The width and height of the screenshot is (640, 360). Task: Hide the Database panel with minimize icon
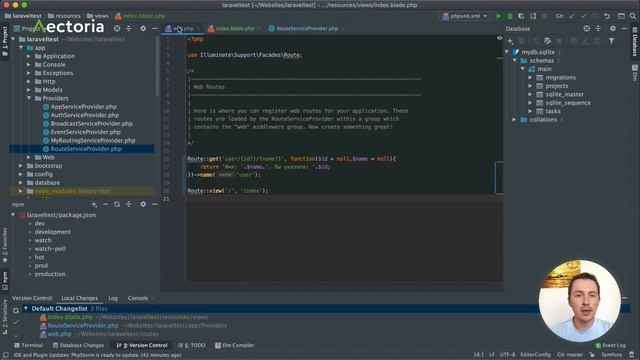pos(624,29)
